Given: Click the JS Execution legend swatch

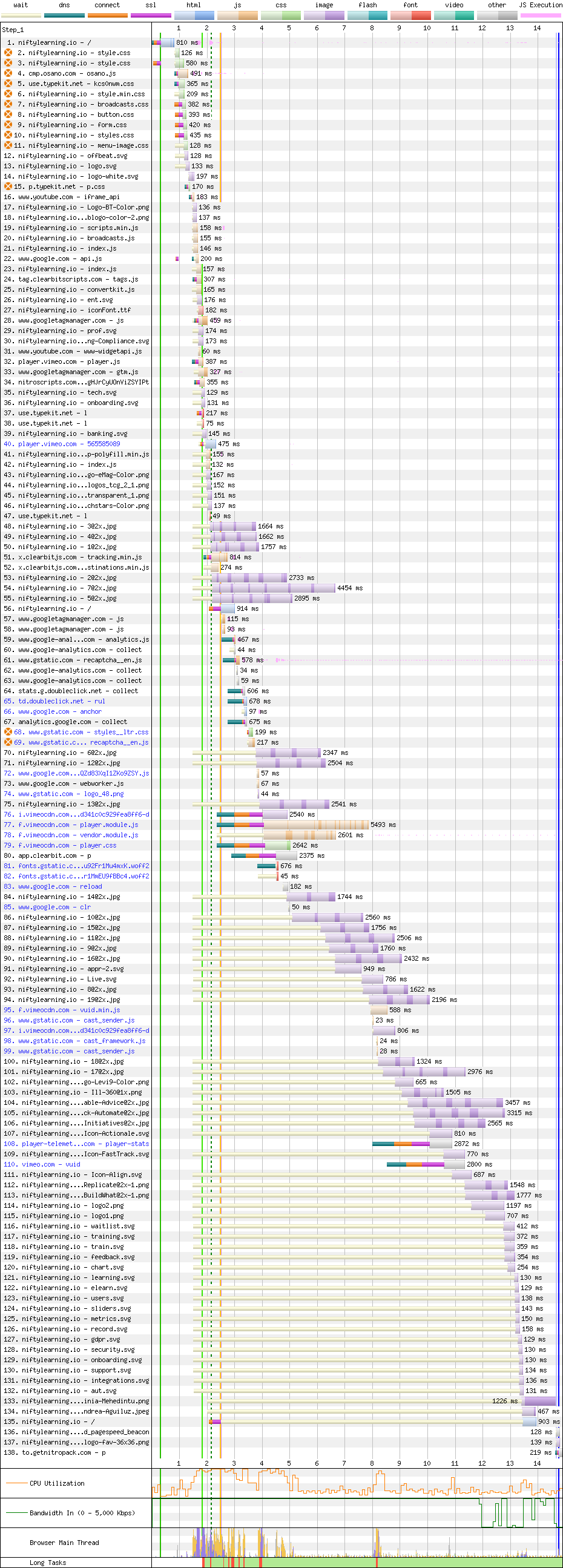Looking at the screenshot, I should pos(541,15).
